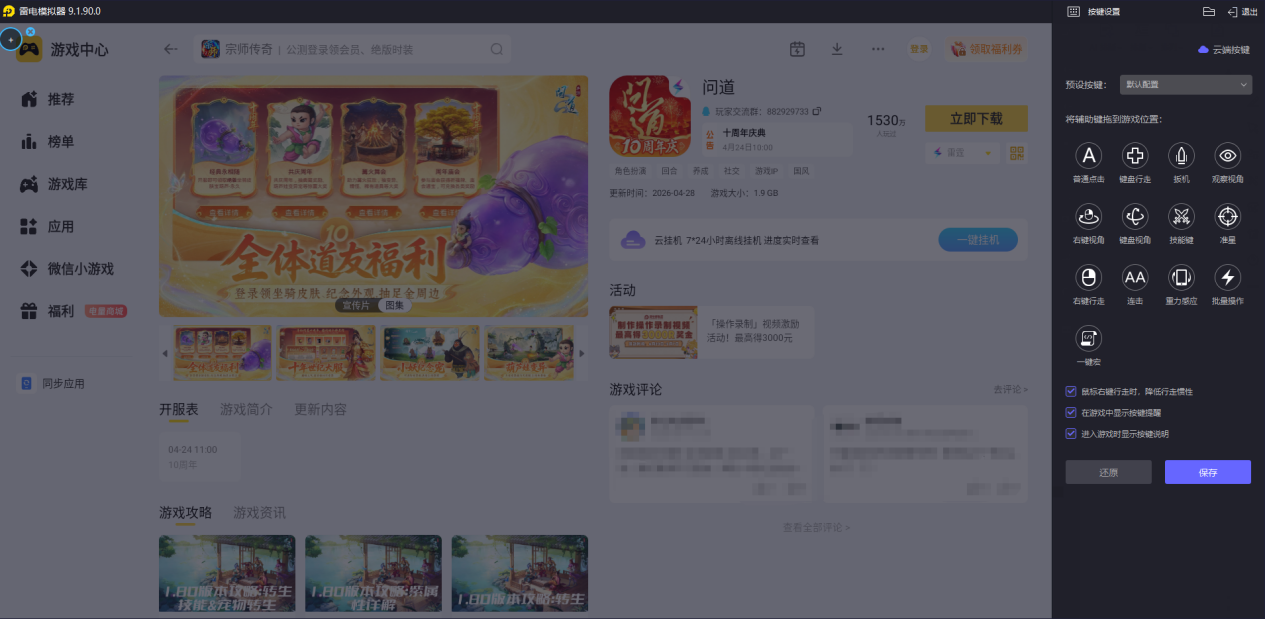Select the 键盘行走 D-pad key icon

pyautogui.click(x=1135, y=155)
